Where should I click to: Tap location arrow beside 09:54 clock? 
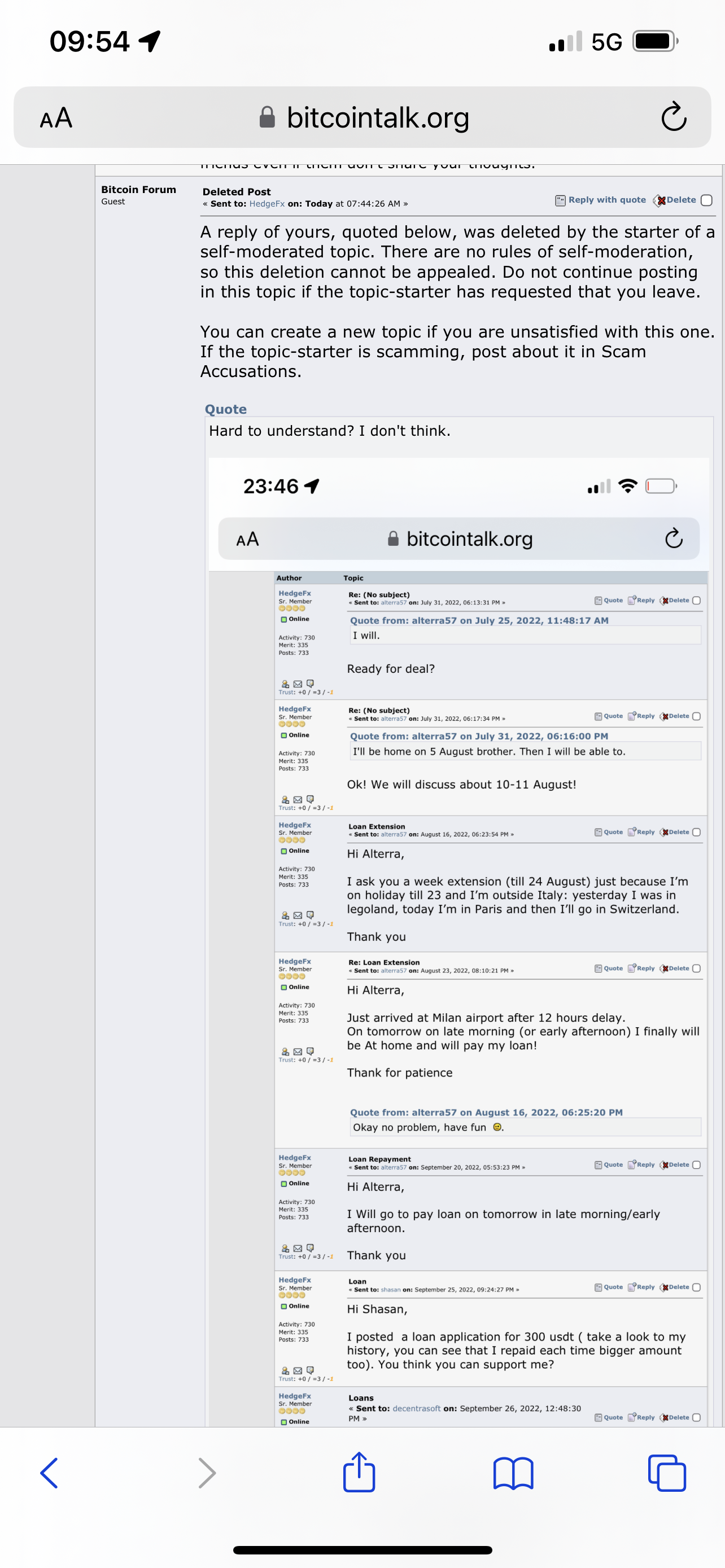tap(150, 41)
